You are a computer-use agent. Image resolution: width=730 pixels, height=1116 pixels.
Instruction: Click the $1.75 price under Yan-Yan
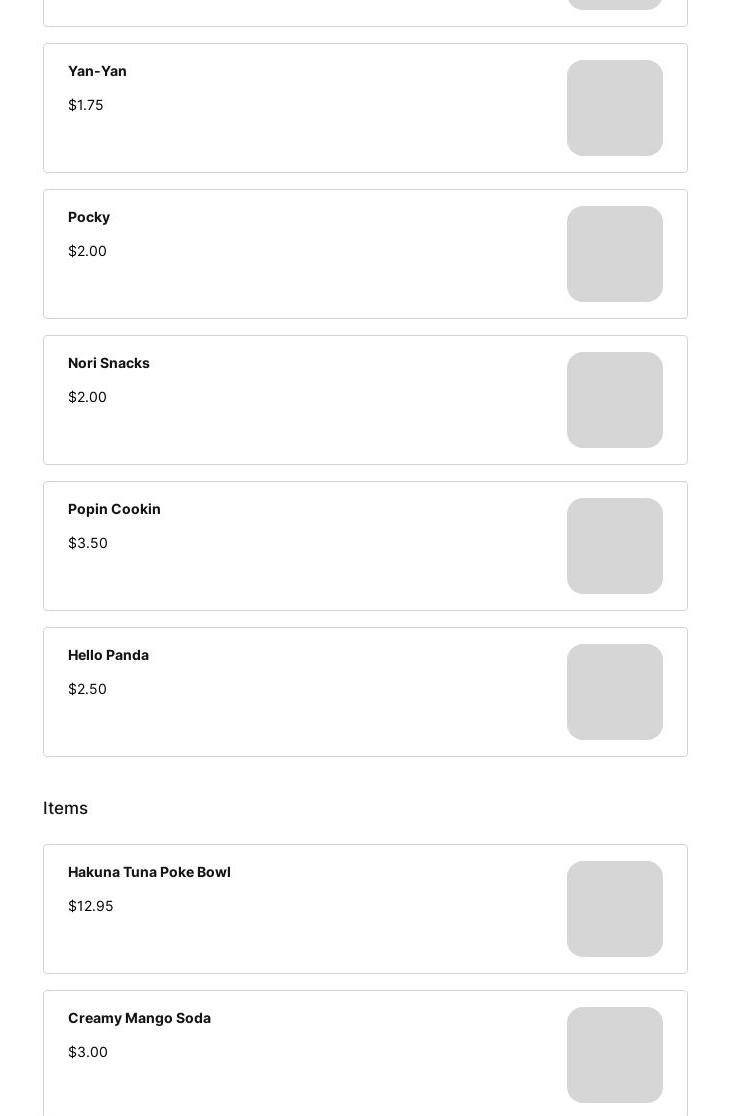coord(86,105)
